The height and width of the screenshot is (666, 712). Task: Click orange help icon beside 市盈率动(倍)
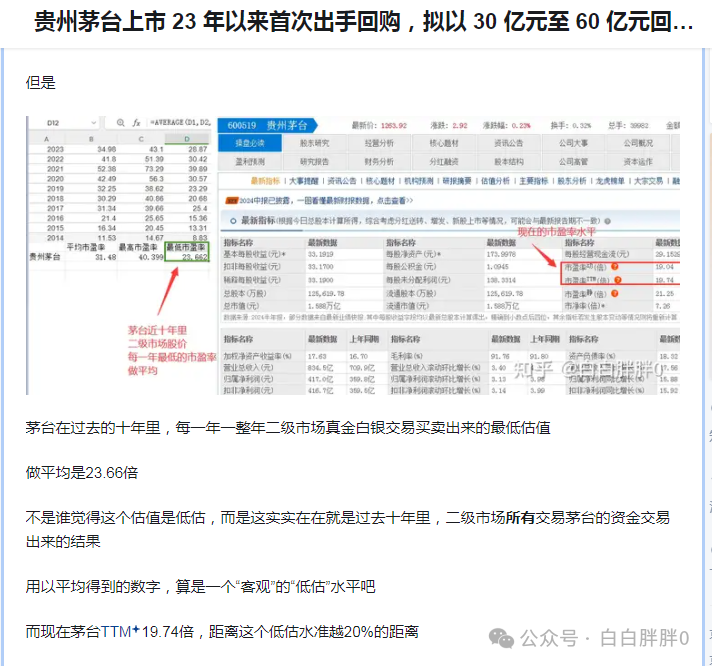[x=615, y=266]
